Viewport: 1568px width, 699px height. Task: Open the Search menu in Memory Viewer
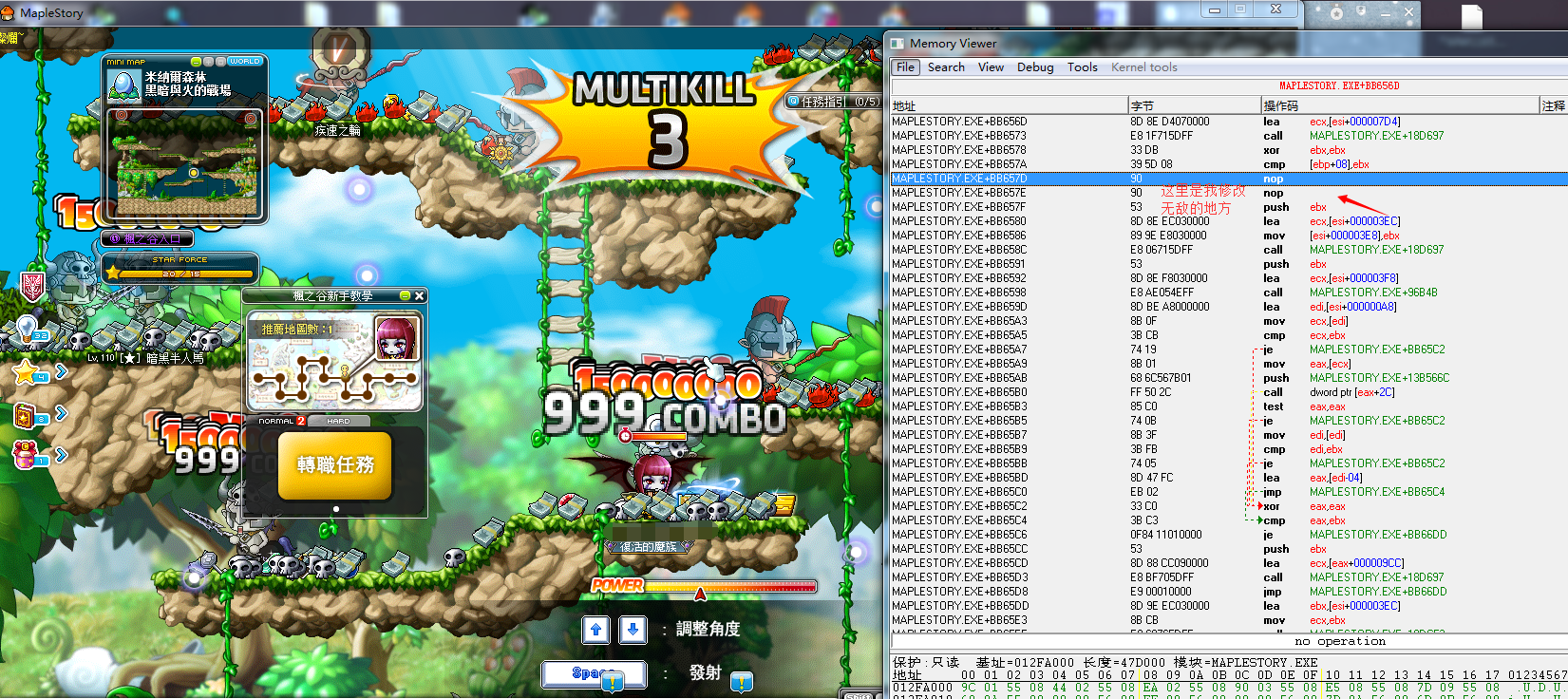(x=946, y=67)
